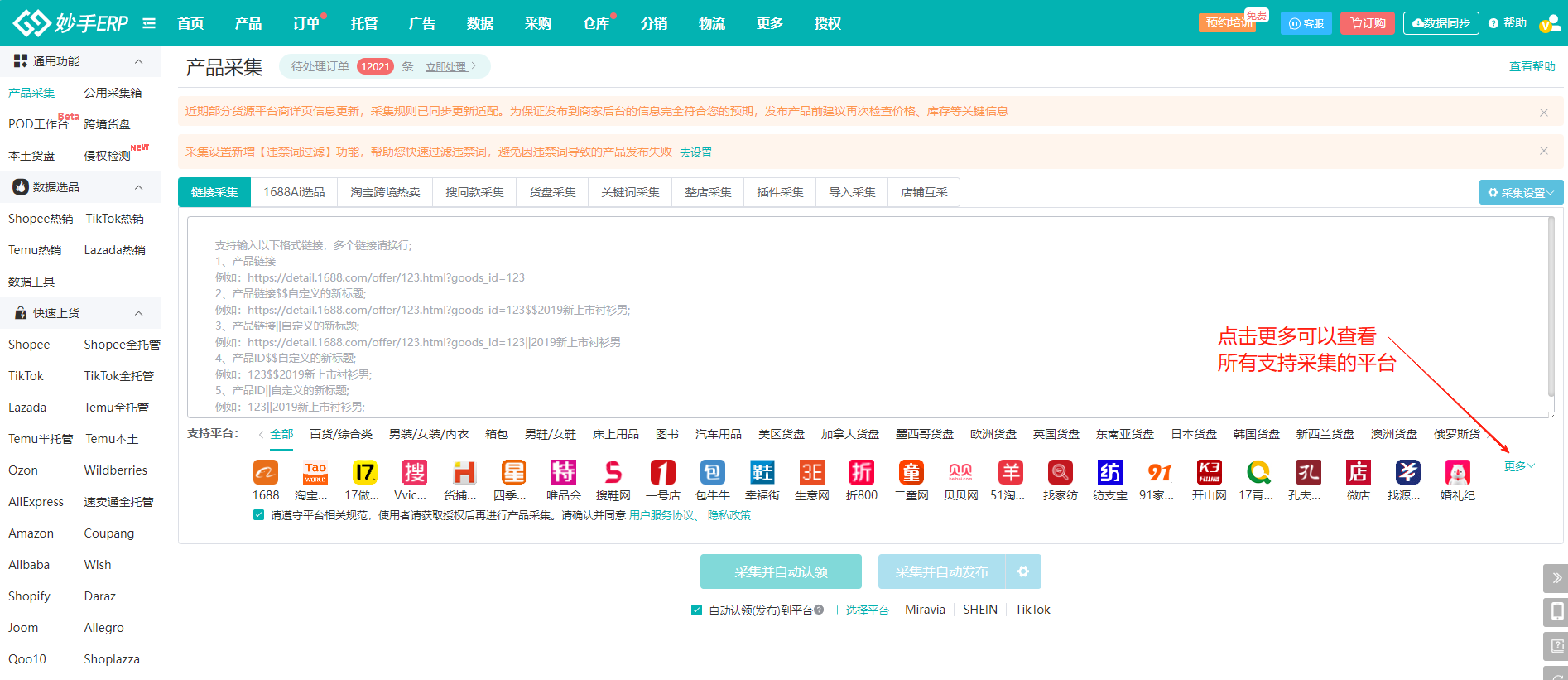Open the 用户服务协议 link
This screenshot has height=680, width=1568.
[661, 515]
